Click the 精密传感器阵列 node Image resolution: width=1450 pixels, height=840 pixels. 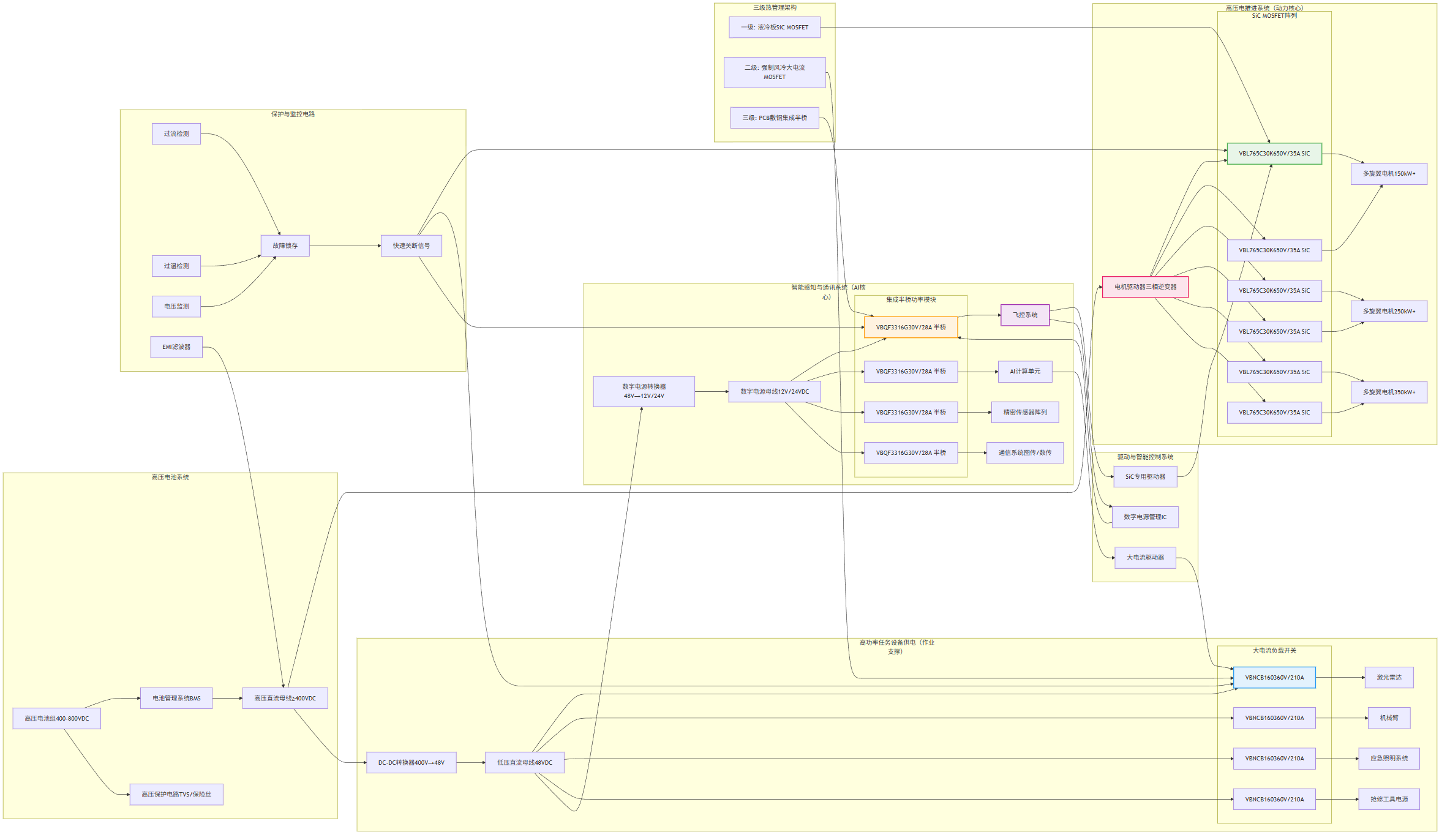point(1025,413)
